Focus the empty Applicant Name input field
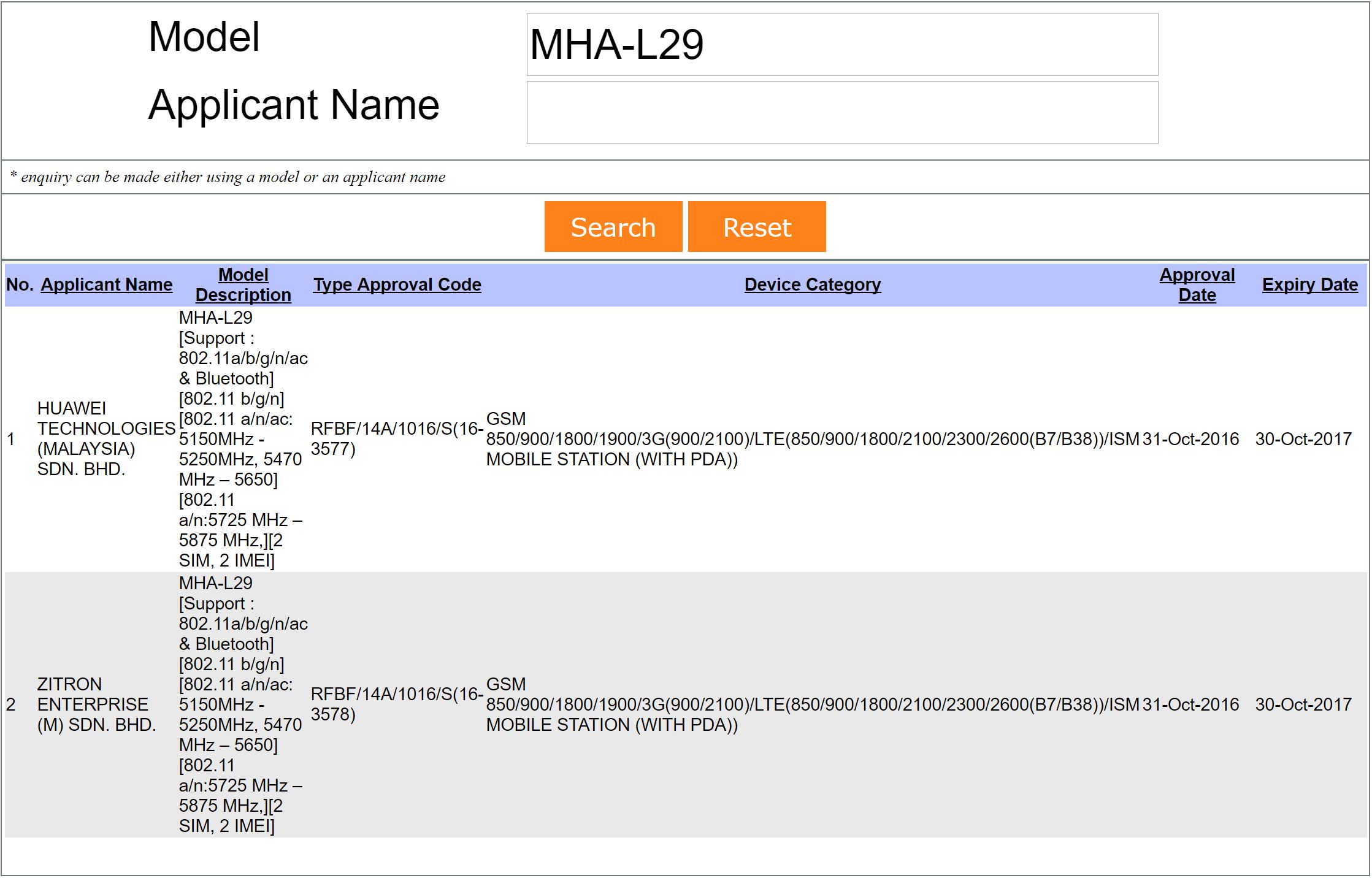The image size is (1372, 878). pos(842,113)
